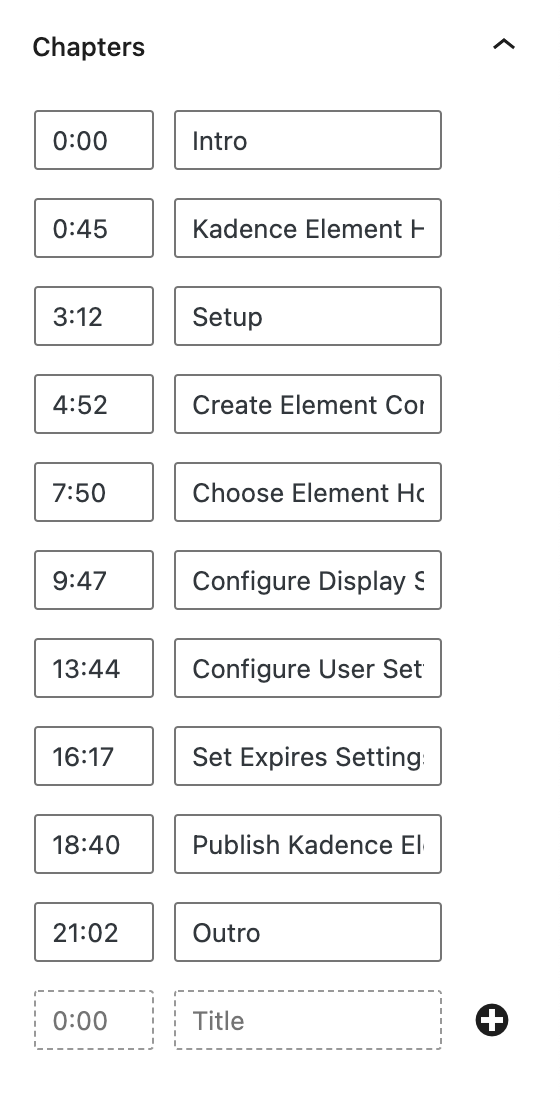Edit the Set Expires Settings title
The image size is (560, 1100).
[308, 756]
